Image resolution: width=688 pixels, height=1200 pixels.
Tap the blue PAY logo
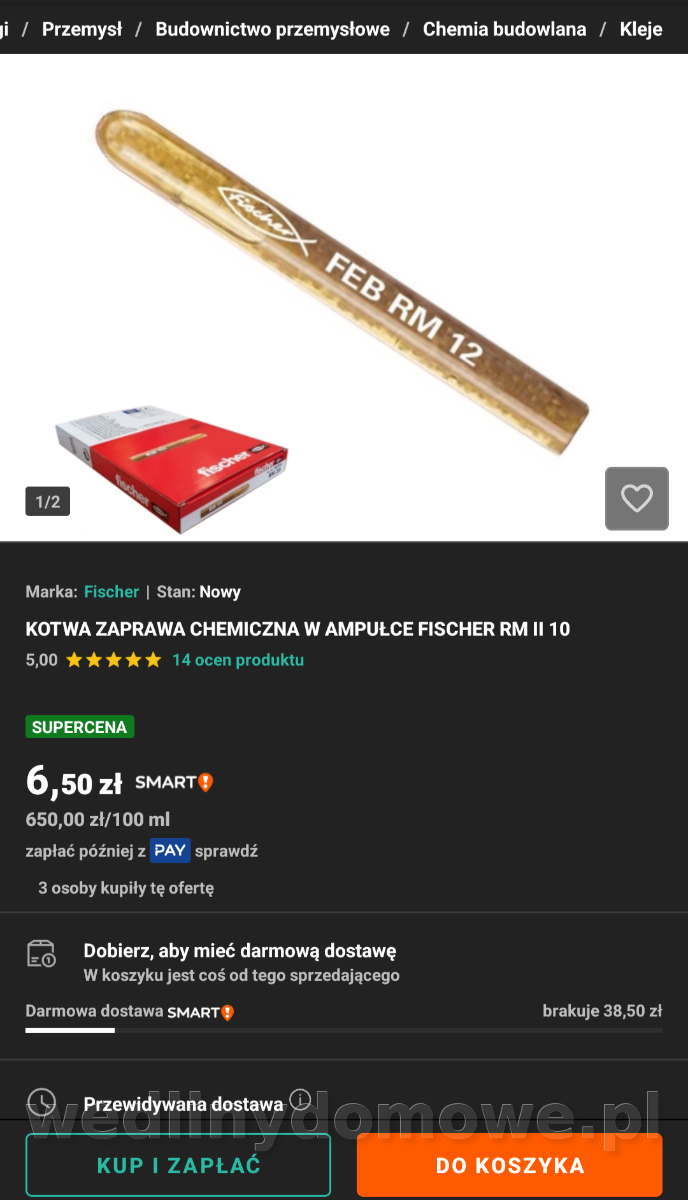(170, 851)
